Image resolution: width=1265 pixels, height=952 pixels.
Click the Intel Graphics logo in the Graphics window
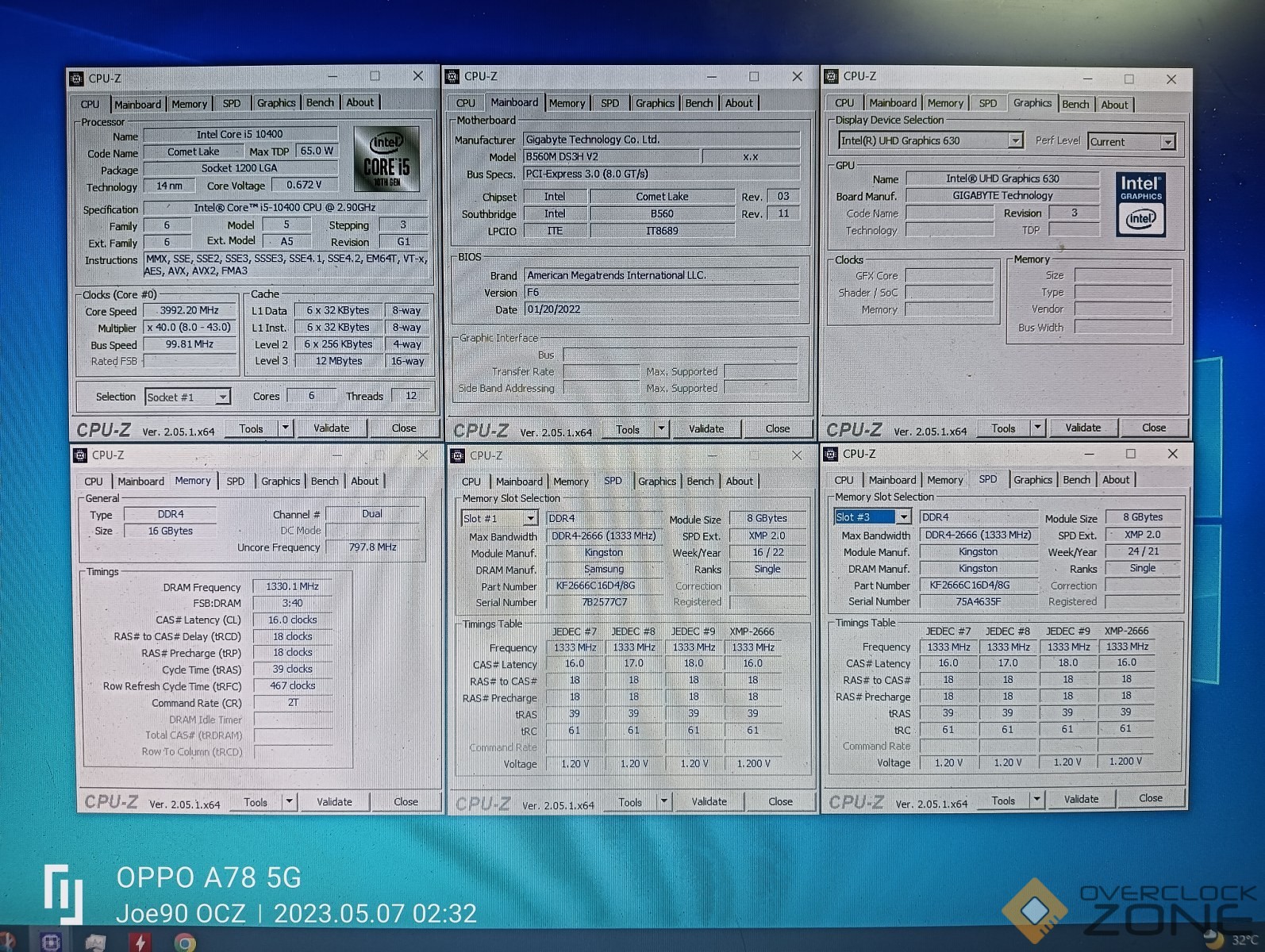[x=1140, y=204]
